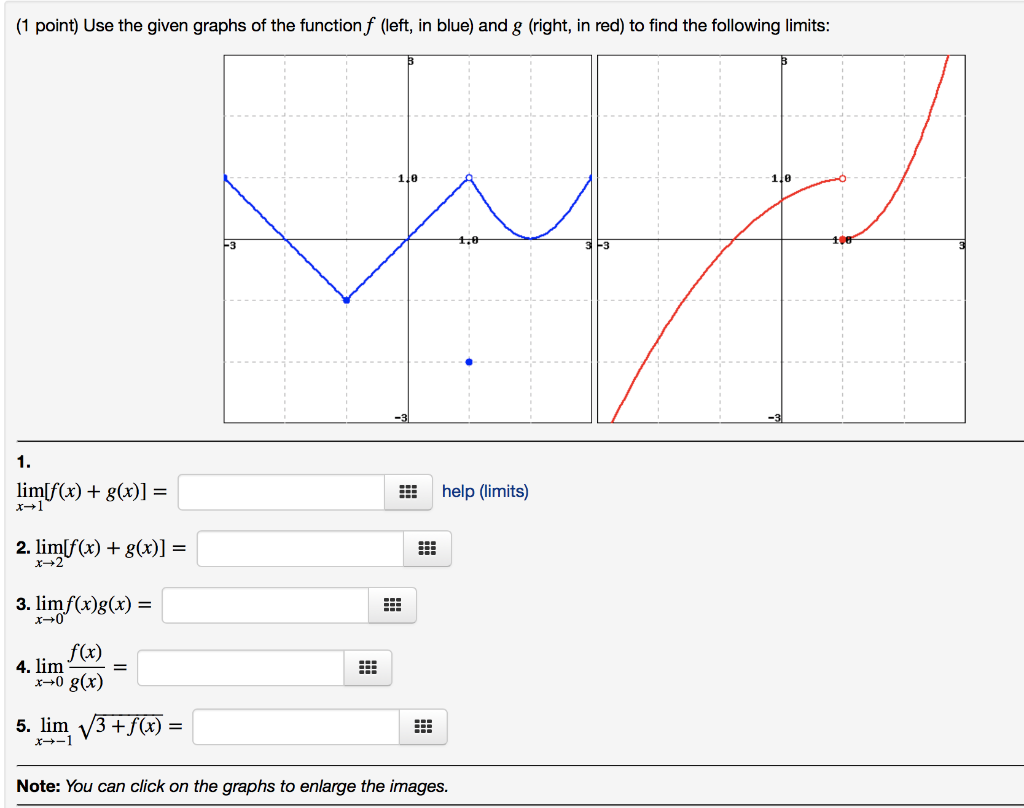Select the answer box for lim x→1
This screenshot has height=808, width=1024.
(280, 491)
